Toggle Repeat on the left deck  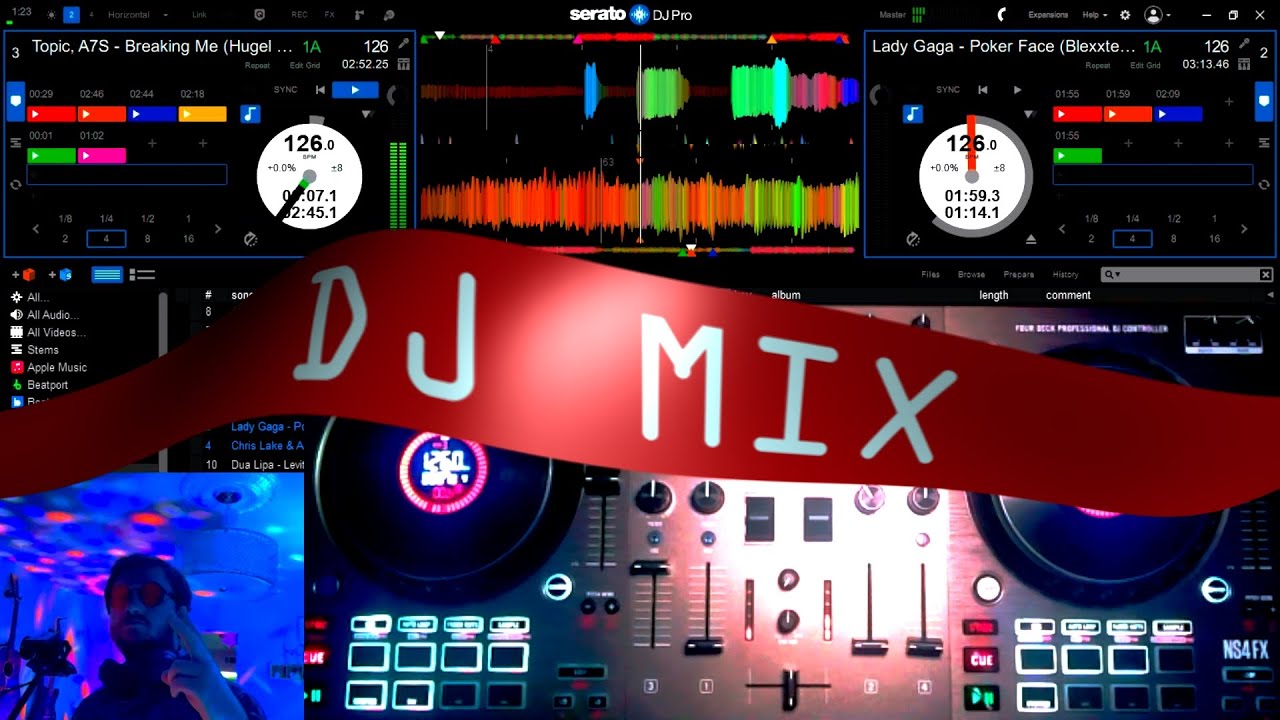click(258, 65)
